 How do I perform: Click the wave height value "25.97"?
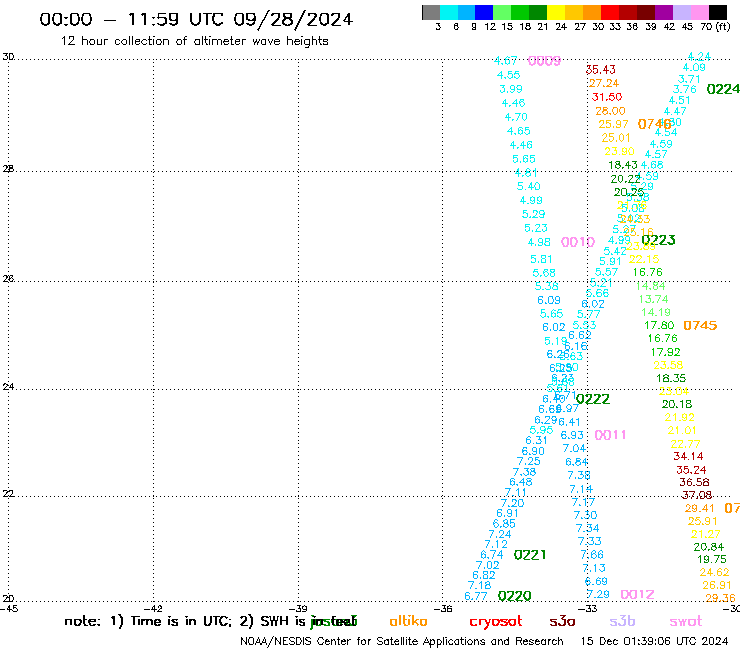point(614,124)
